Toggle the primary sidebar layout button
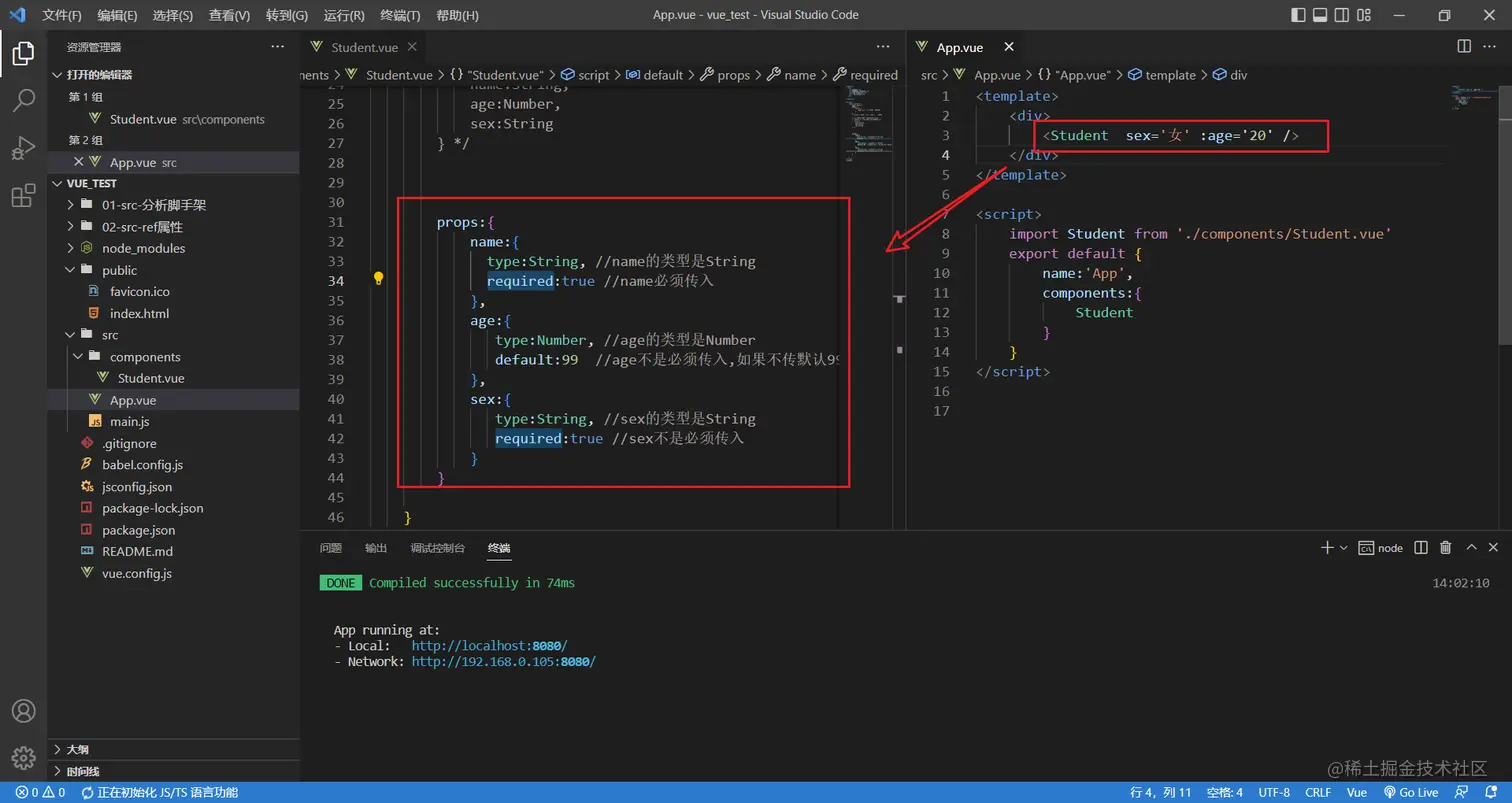This screenshot has height=803, width=1512. pos(1298,15)
